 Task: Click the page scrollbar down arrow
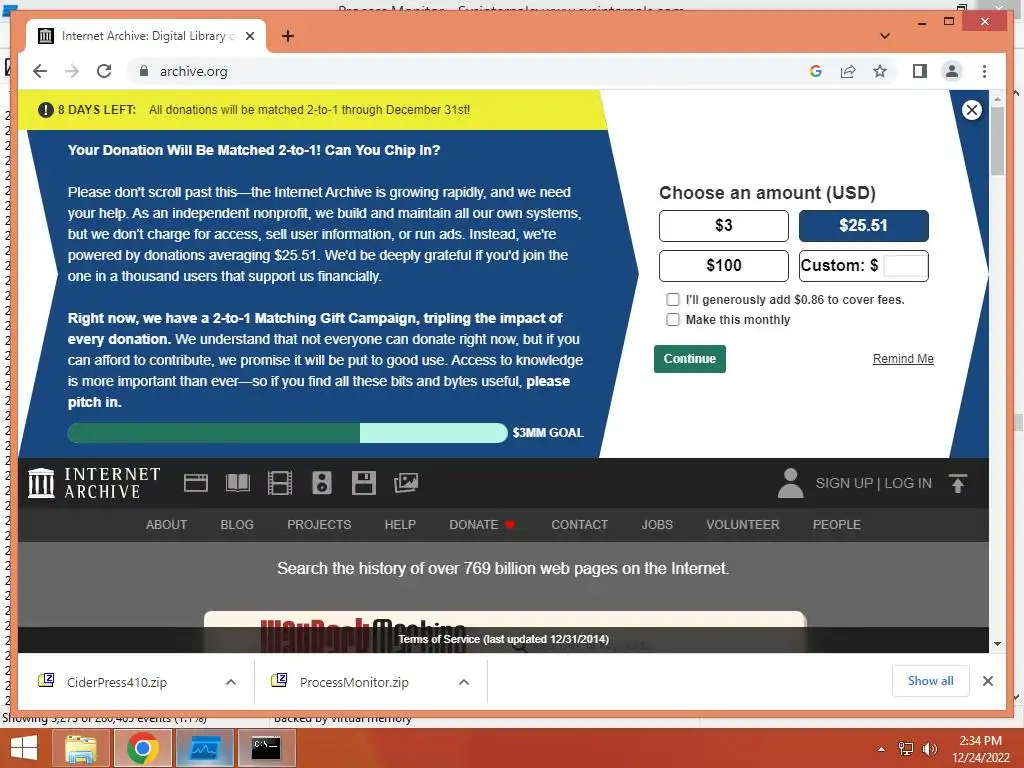coord(997,644)
